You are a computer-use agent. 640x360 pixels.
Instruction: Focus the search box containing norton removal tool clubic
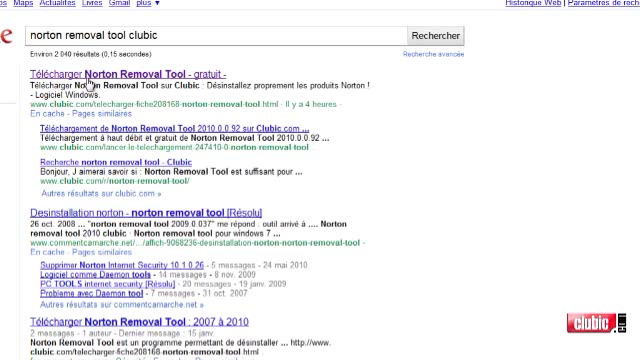coord(216,36)
